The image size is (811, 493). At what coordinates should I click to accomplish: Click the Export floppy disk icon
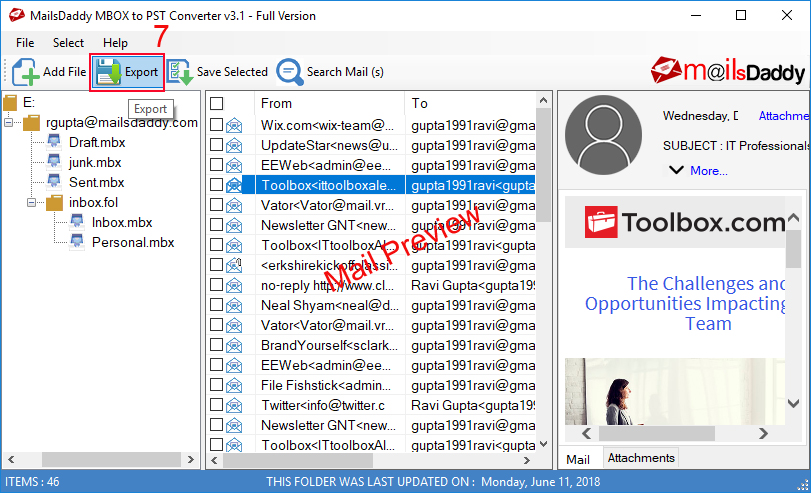point(109,71)
